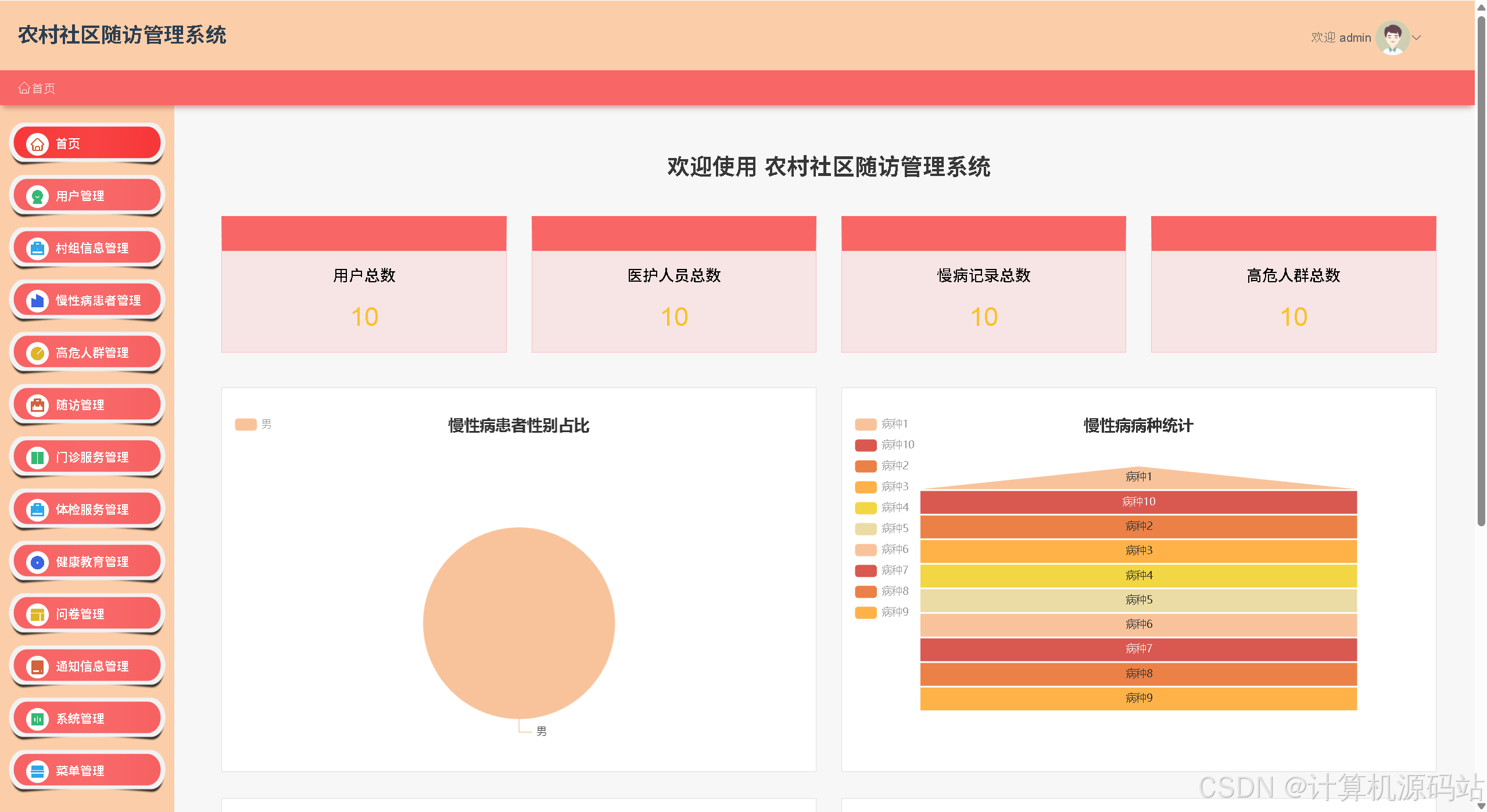Toggle the 病种7 legend entry
Screen dimensions: 1487x812
tap(882, 570)
